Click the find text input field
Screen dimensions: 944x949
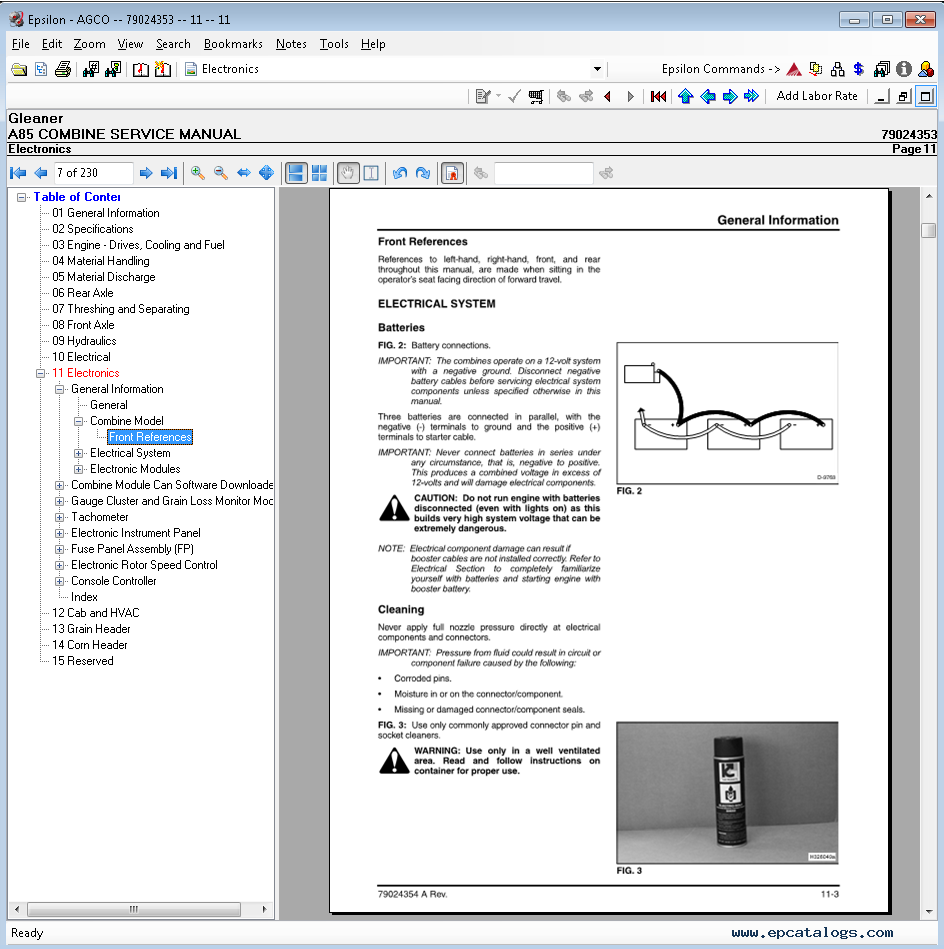543,173
